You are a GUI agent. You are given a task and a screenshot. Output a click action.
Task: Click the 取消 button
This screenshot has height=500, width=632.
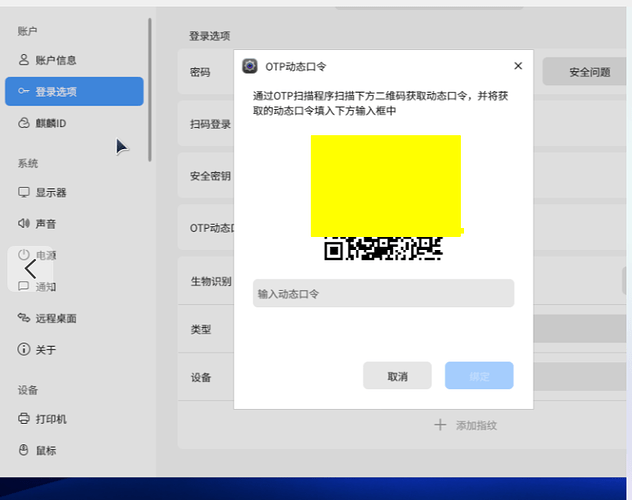(397, 376)
